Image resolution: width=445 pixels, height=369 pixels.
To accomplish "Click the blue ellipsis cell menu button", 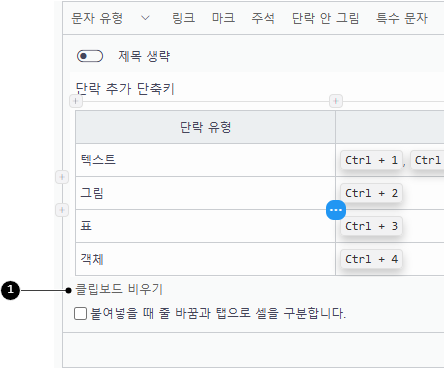I will tap(336, 210).
